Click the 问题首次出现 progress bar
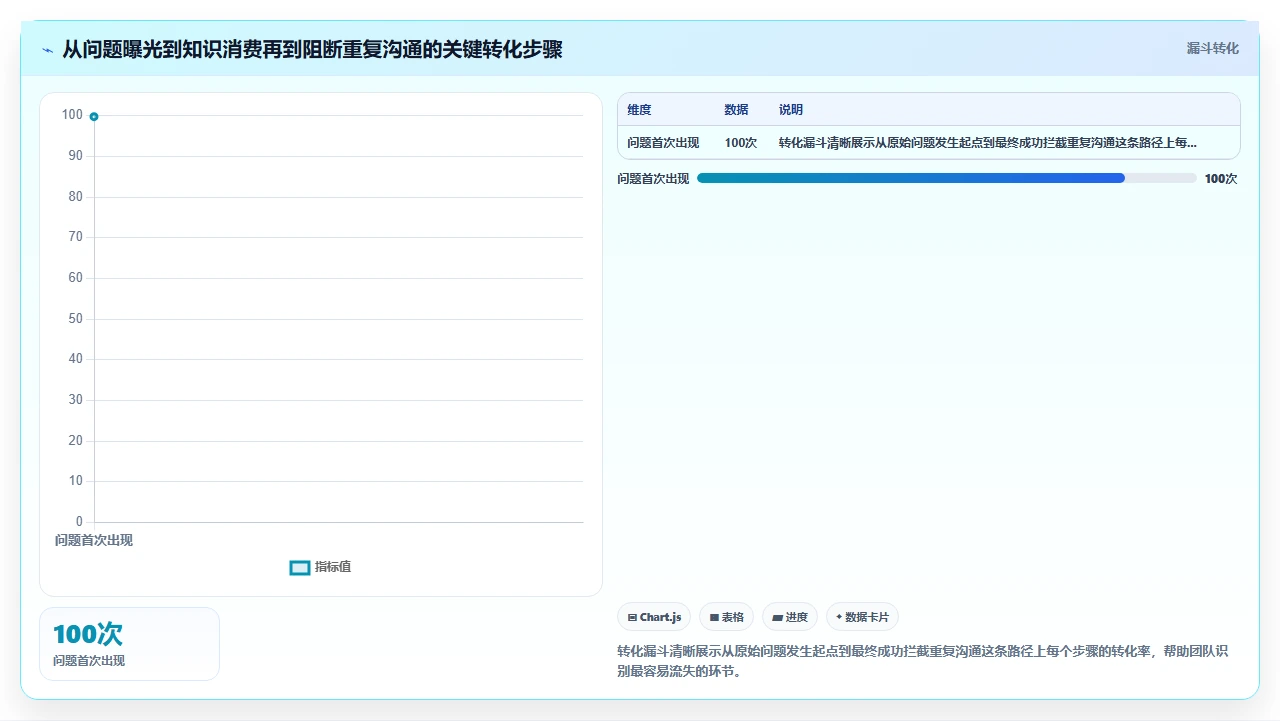Image resolution: width=1280 pixels, height=721 pixels. tap(946, 178)
